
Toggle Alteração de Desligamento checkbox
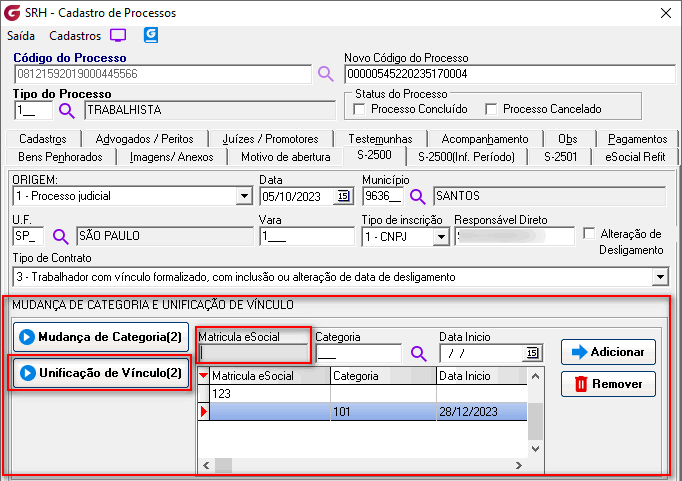coord(589,234)
